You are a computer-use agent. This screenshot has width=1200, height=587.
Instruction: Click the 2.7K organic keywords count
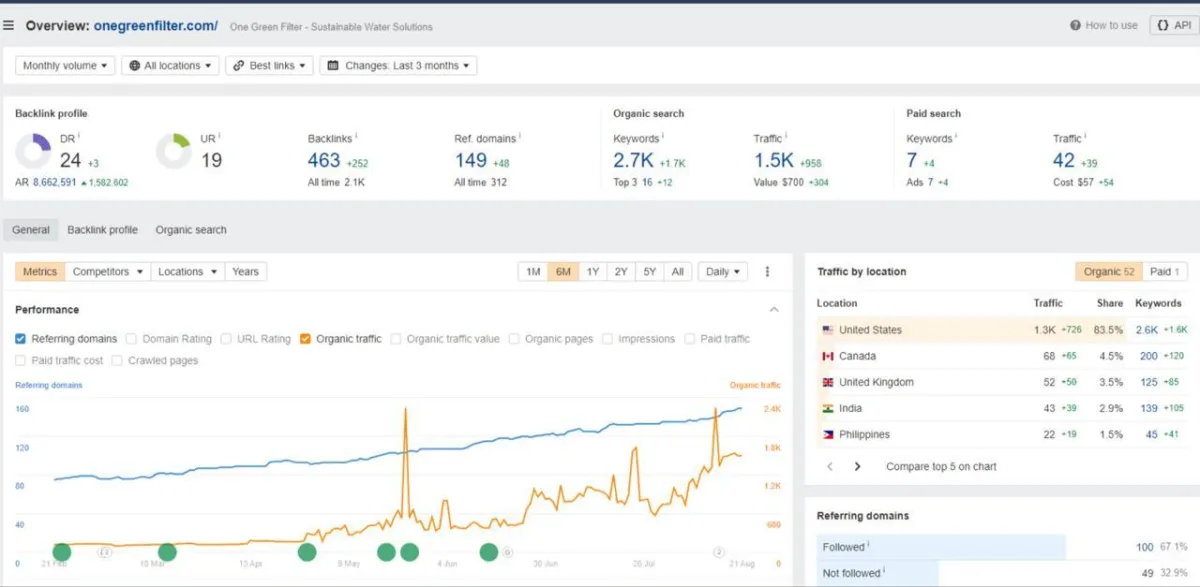[x=633, y=160]
